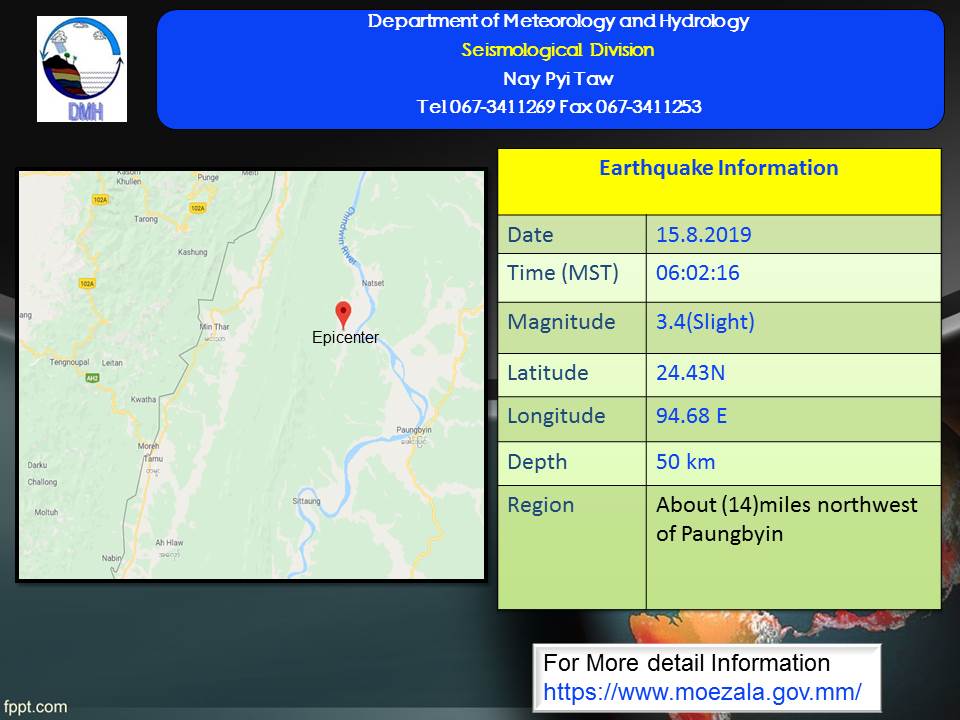
Task: Click the 'Earthquake Information' table heading
Action: tap(719, 168)
